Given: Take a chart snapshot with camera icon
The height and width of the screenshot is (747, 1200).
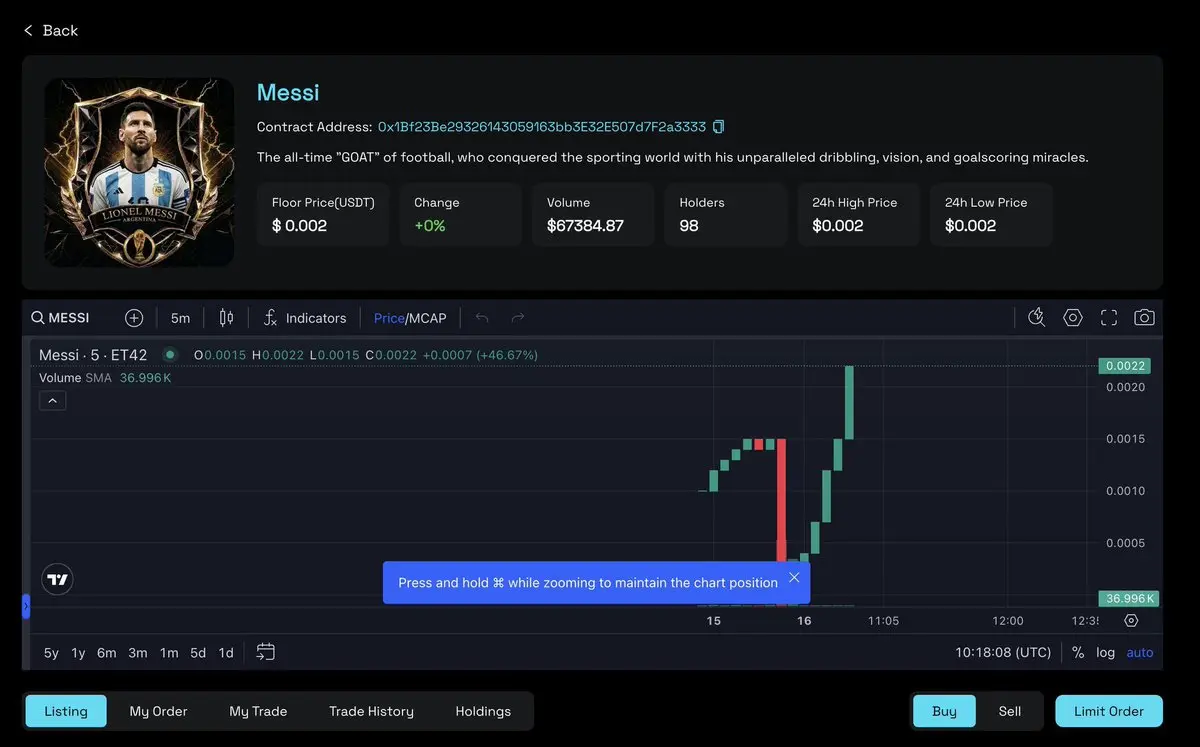Looking at the screenshot, I should [x=1145, y=318].
